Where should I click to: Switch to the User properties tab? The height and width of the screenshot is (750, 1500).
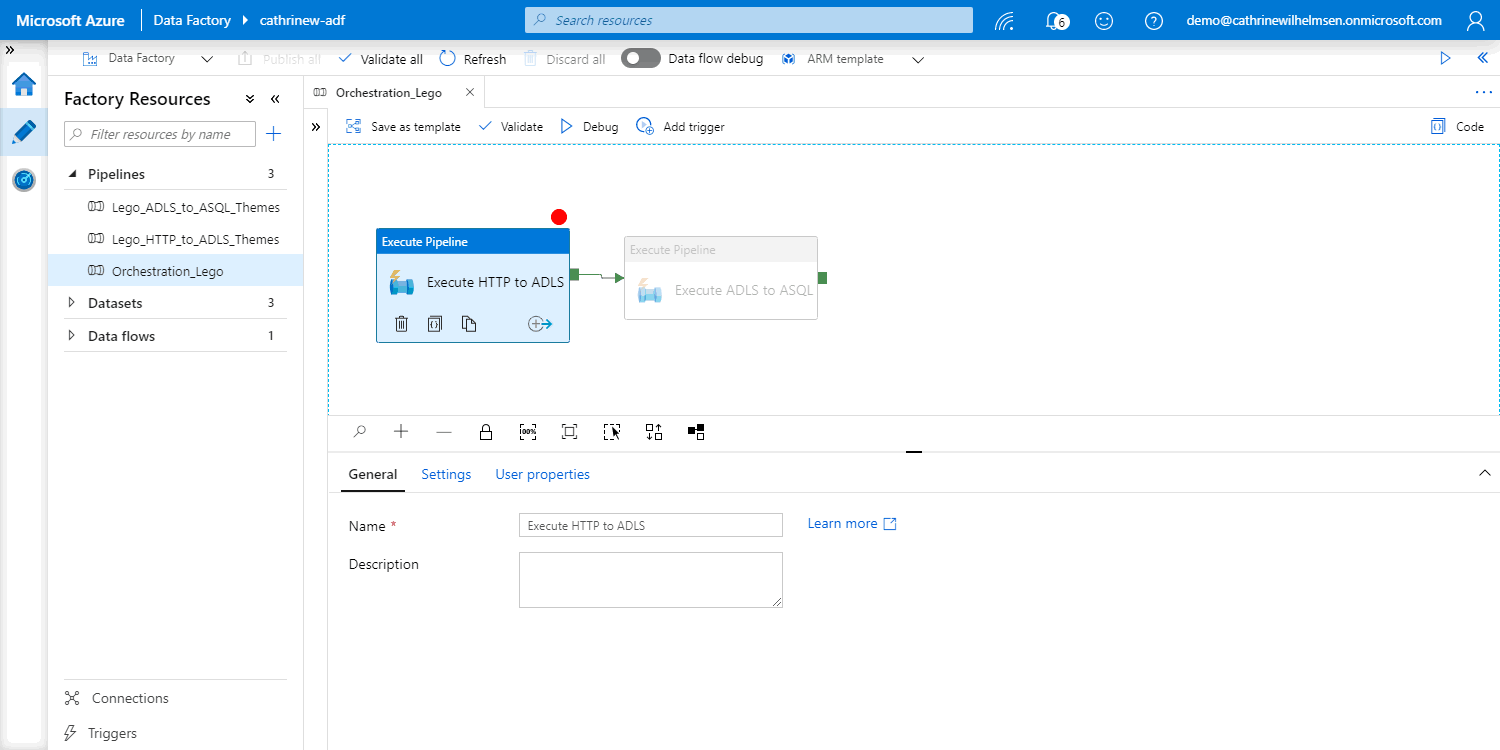[x=542, y=474]
